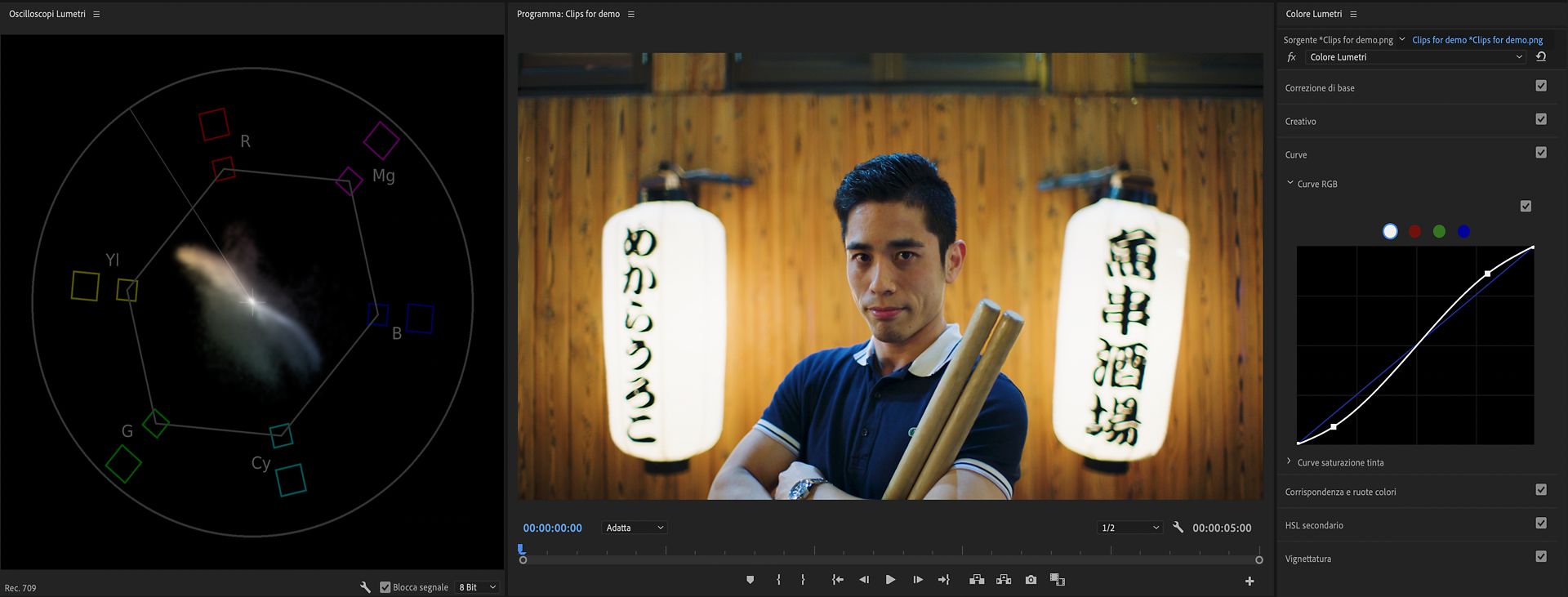Click the Mark In bracket icon
The image size is (1568, 597).
click(x=778, y=580)
